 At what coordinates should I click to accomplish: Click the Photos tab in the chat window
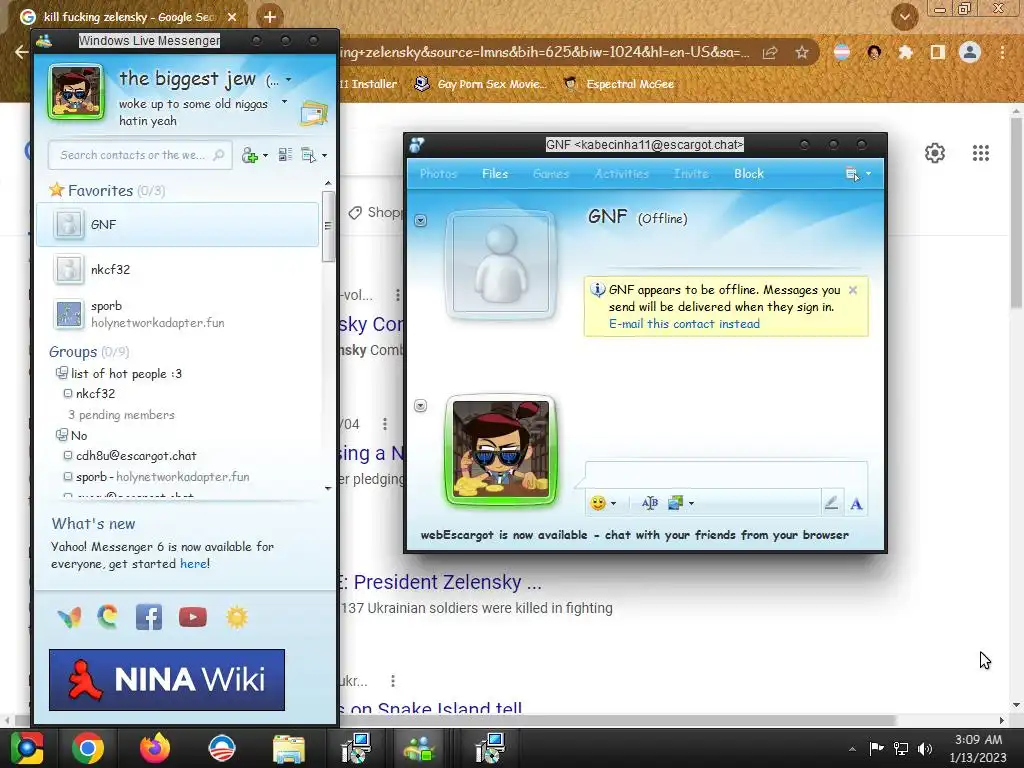point(438,174)
